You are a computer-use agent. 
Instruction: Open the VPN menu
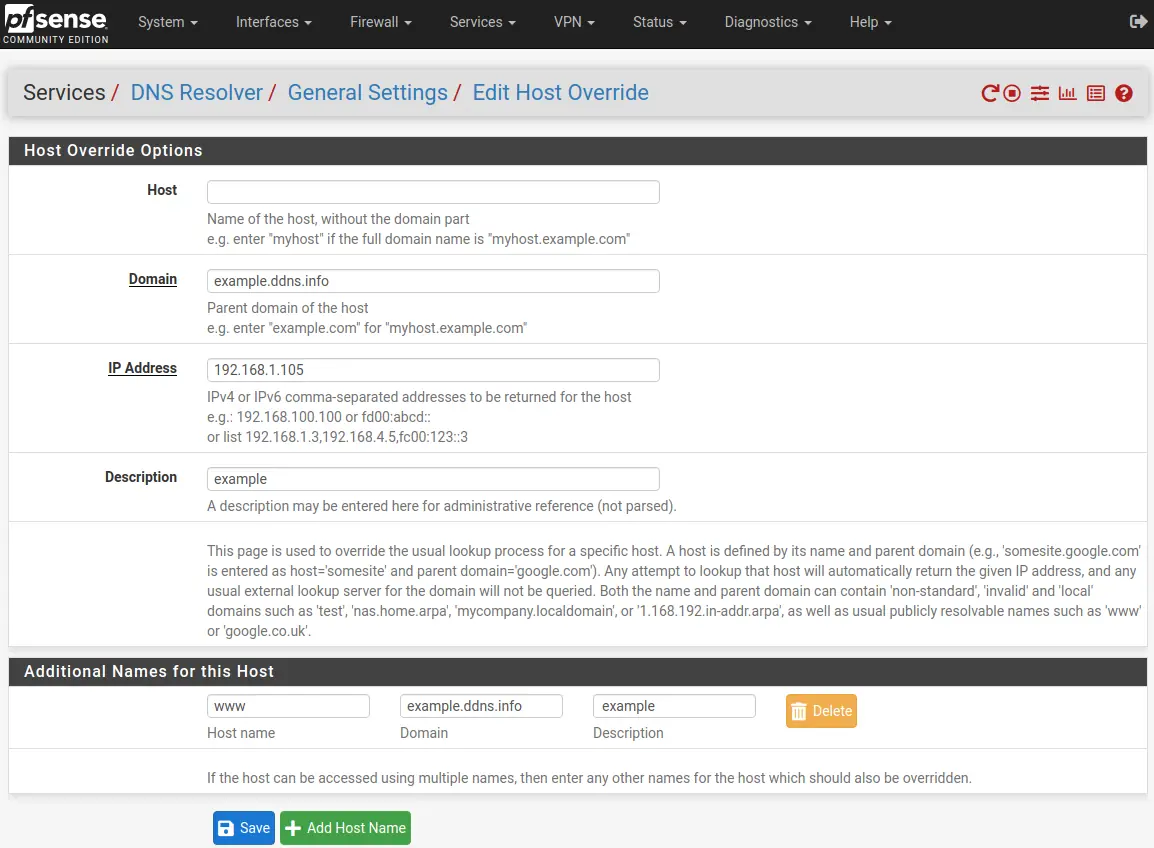[x=574, y=22]
